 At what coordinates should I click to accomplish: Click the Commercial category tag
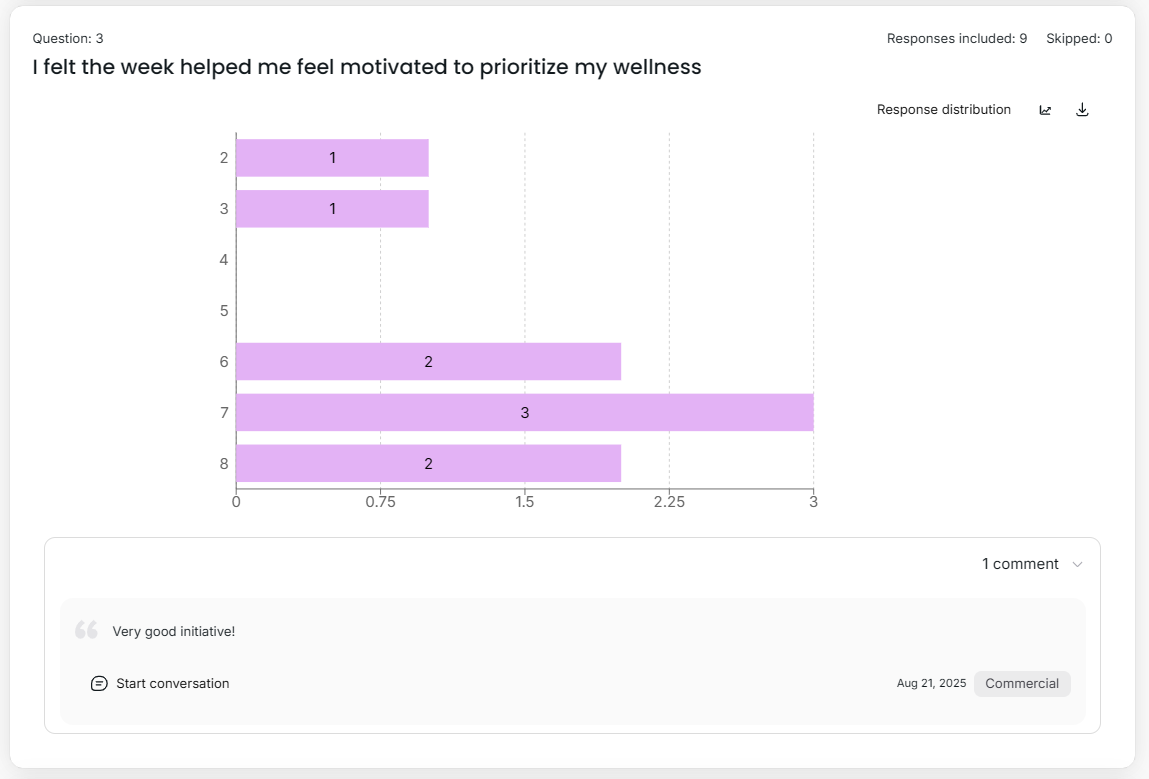click(1021, 683)
